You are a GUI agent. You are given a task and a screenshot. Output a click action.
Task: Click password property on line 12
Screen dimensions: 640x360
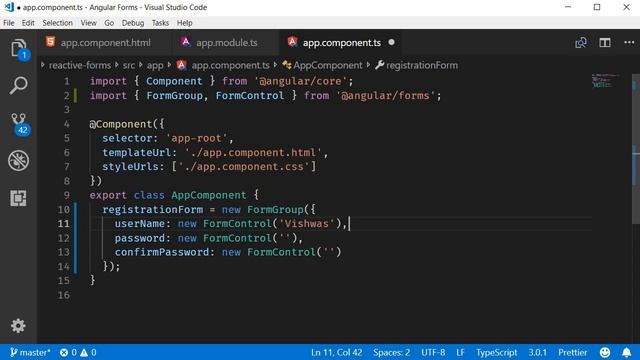coord(140,238)
